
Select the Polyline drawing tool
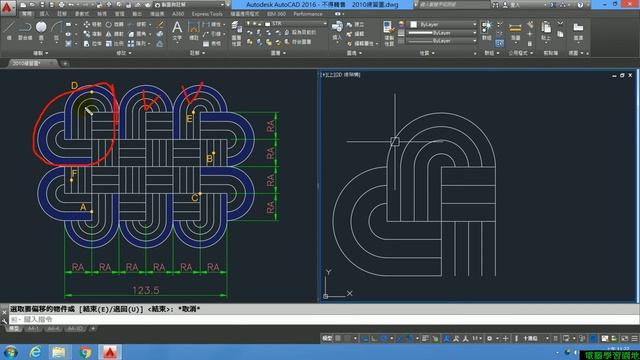[25, 31]
